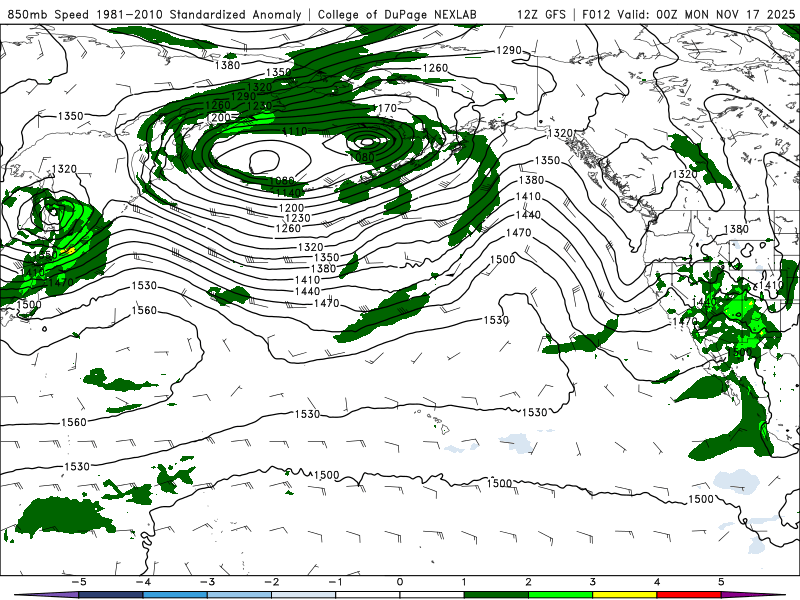Click the bright green segment between 2 and 3
Screen dimensions: 800x600
click(x=561, y=595)
